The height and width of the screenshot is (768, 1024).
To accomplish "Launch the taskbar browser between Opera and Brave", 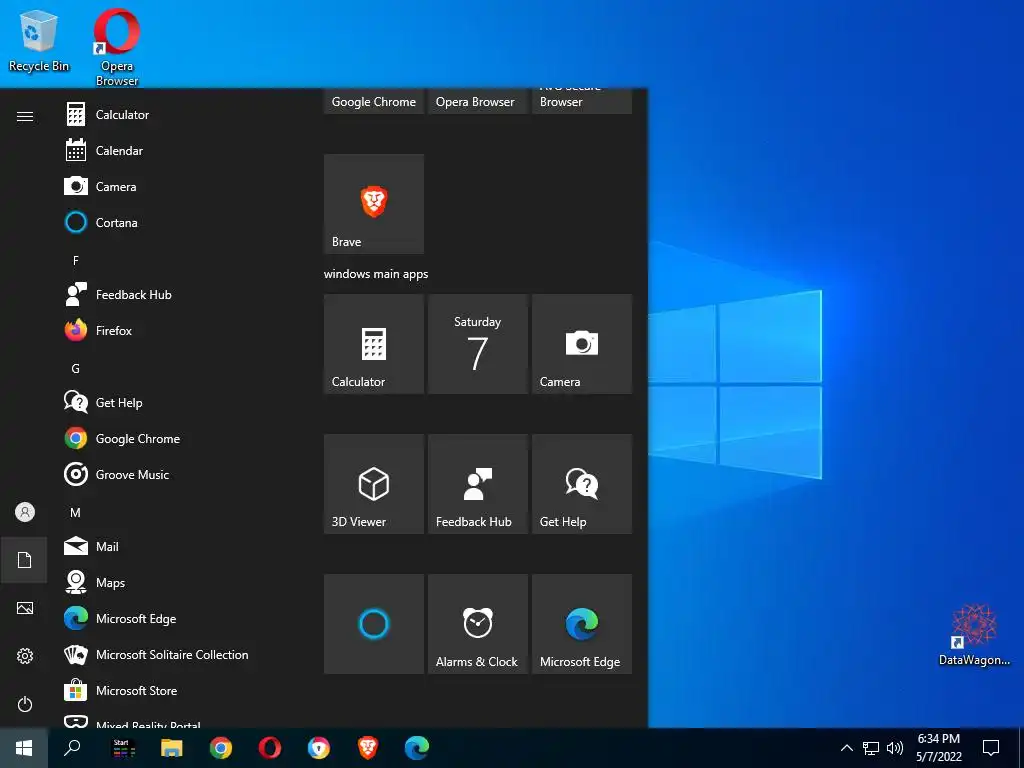I will pyautogui.click(x=319, y=748).
